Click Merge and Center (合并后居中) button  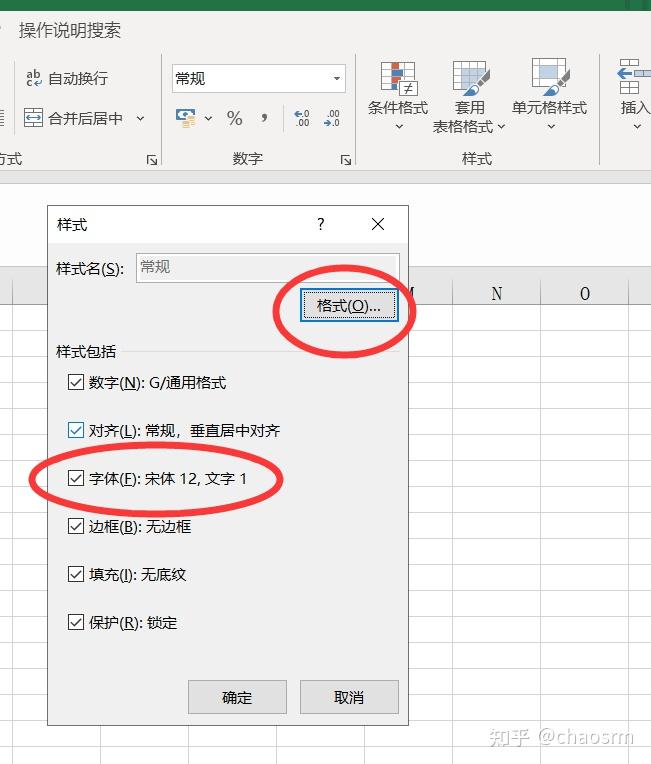(73, 118)
